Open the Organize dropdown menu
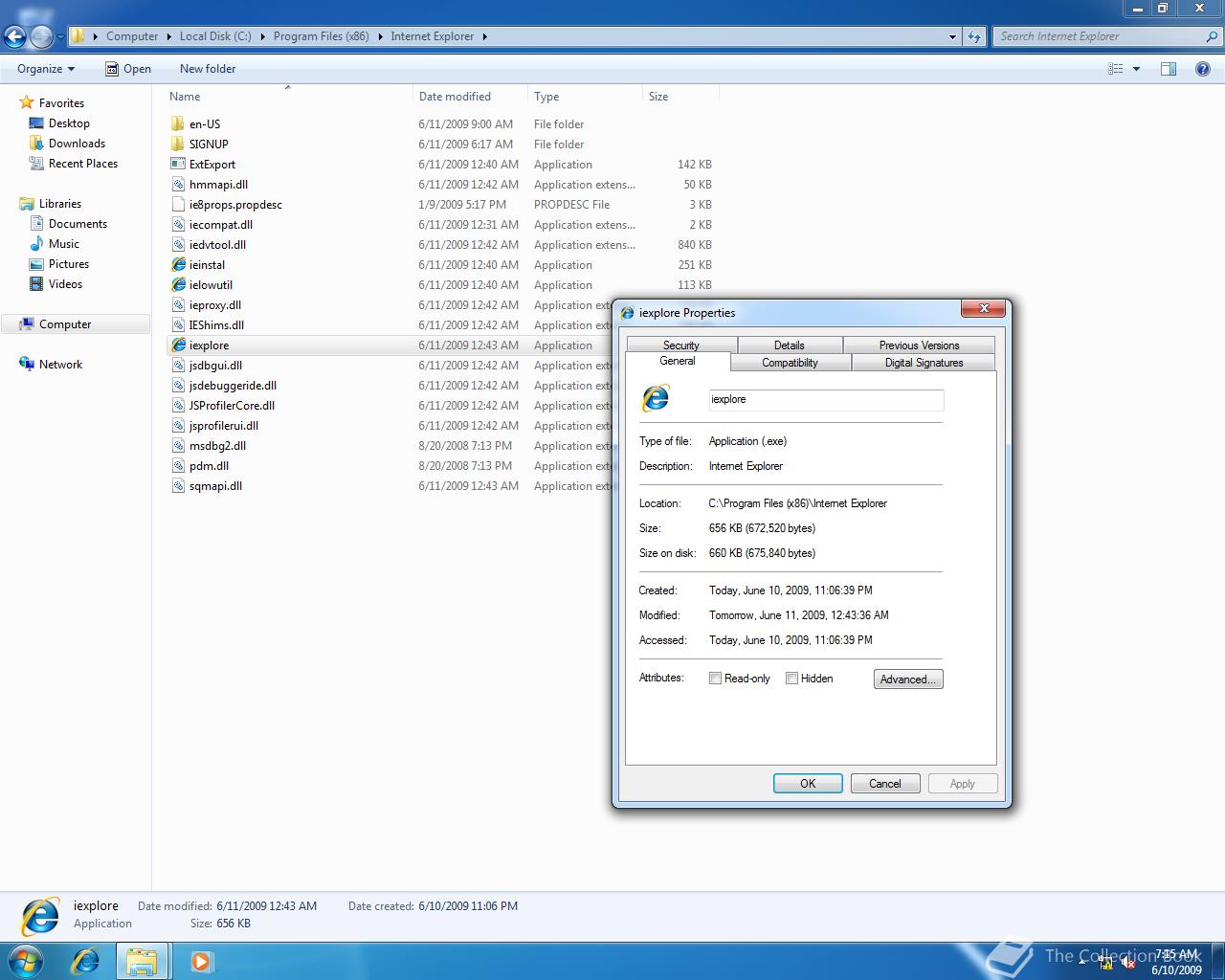 [46, 69]
